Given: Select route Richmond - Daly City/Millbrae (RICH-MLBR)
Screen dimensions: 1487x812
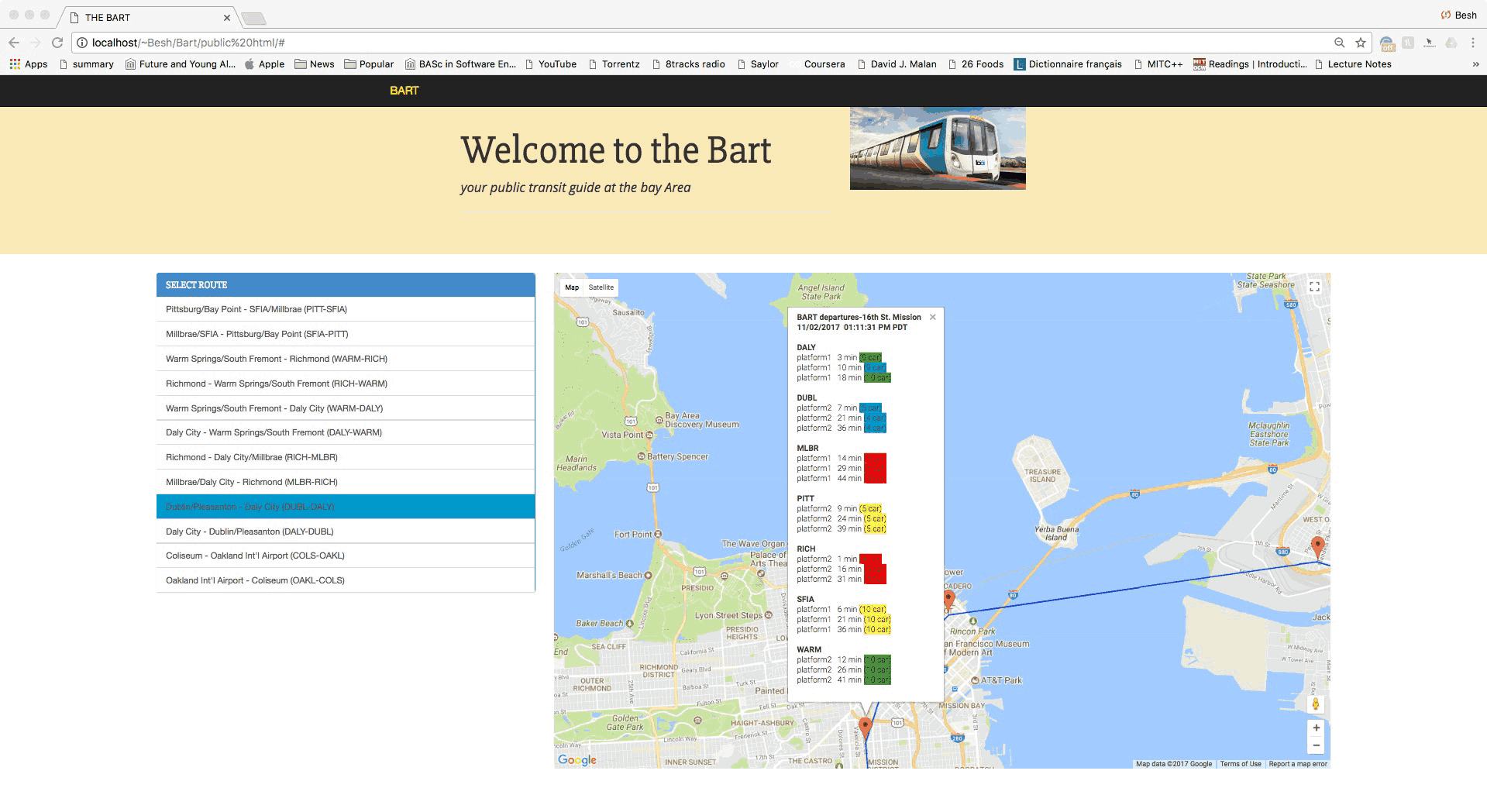Looking at the screenshot, I should point(346,457).
